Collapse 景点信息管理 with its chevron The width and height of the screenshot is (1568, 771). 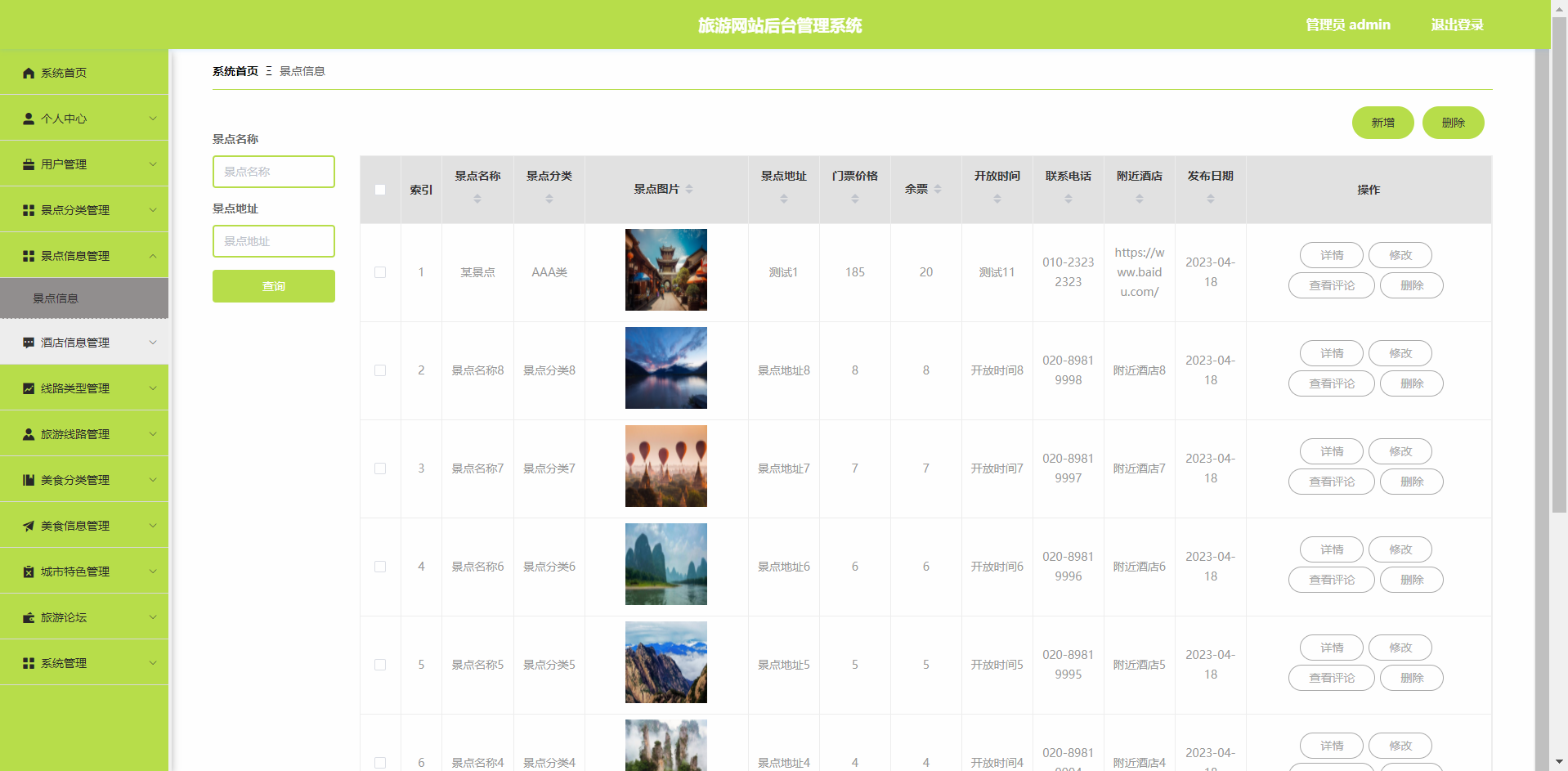(x=153, y=256)
